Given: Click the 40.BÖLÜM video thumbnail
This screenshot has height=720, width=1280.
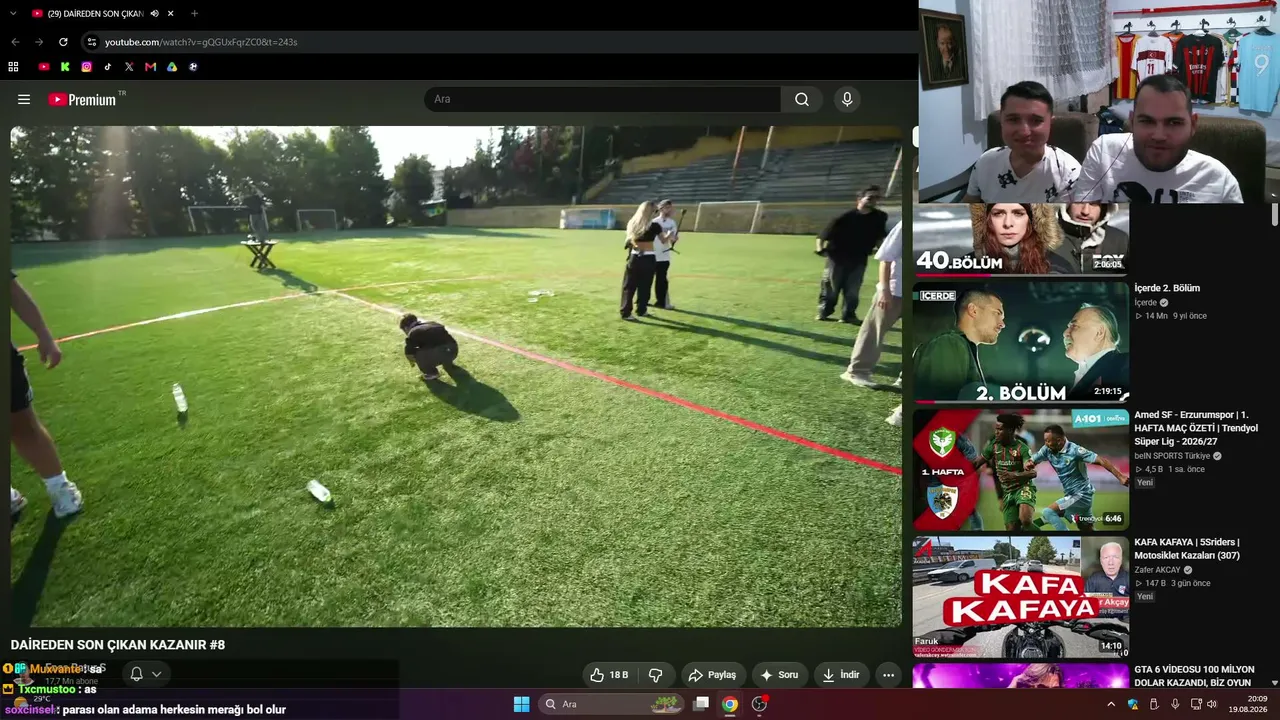Looking at the screenshot, I should [1020, 239].
